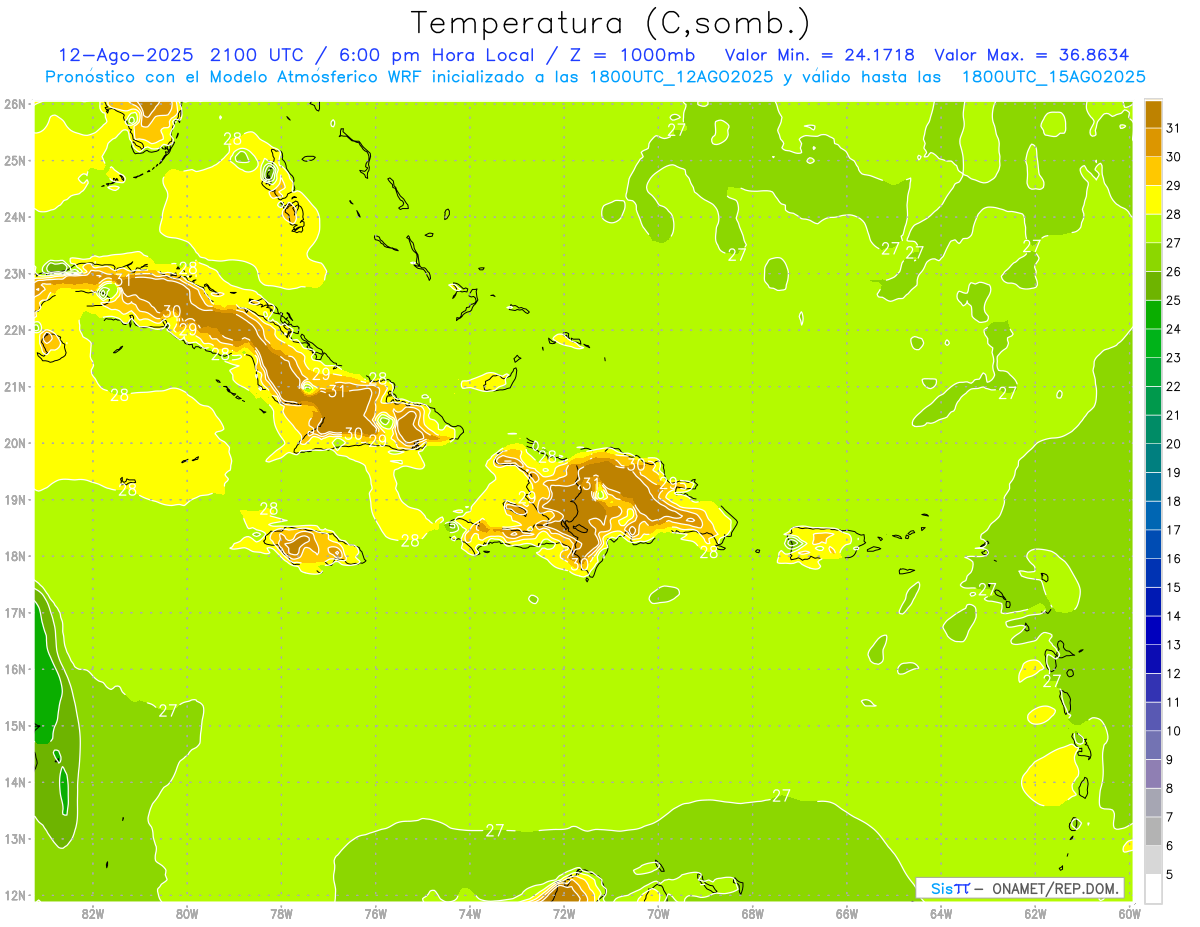Click the 78W longitude axis label

click(281, 913)
